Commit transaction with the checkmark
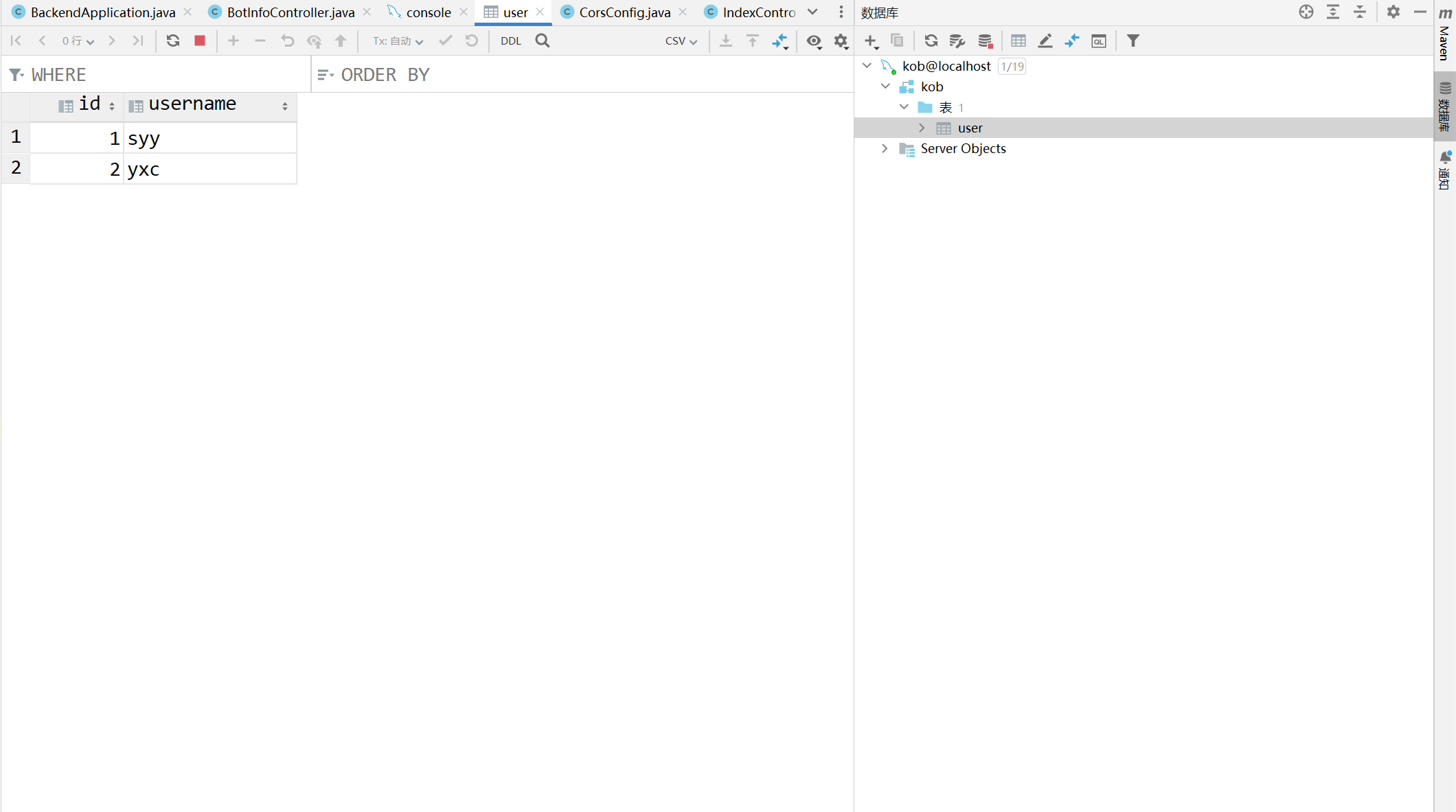This screenshot has height=812, width=1456. click(x=446, y=41)
